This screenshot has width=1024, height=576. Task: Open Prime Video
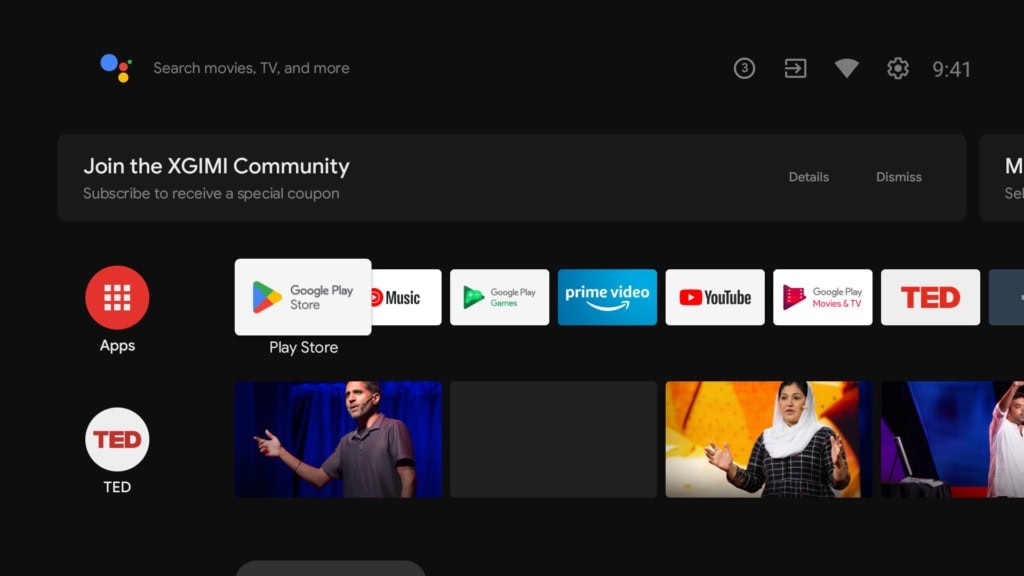pos(607,297)
